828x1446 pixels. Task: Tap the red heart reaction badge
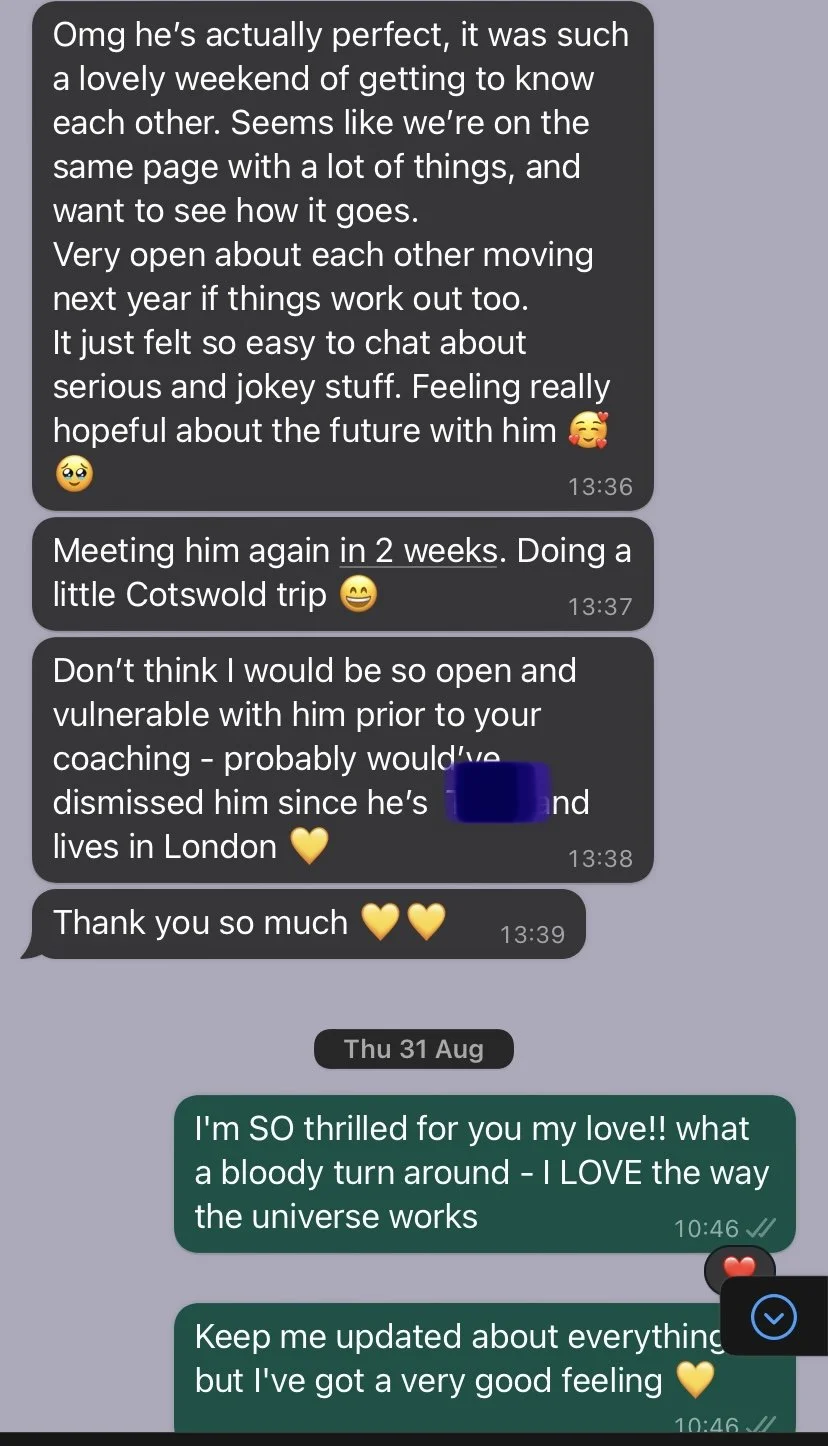coord(739,1268)
